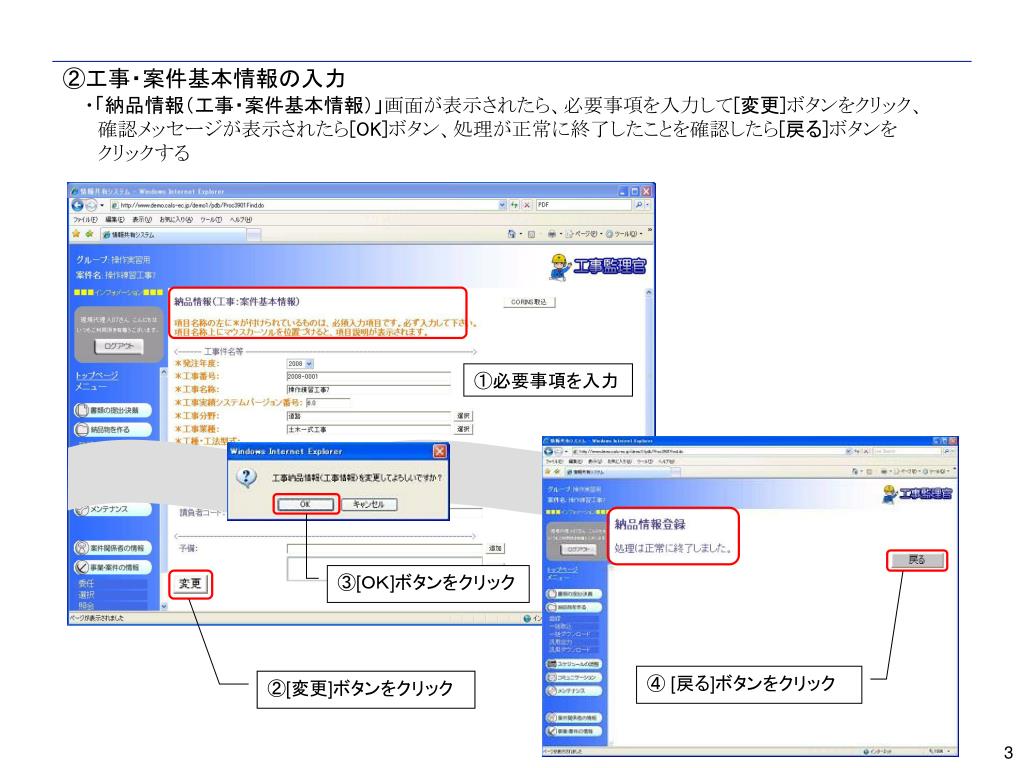
Task: Click the ログアウト button in the left window sidebar
Action: (118, 346)
